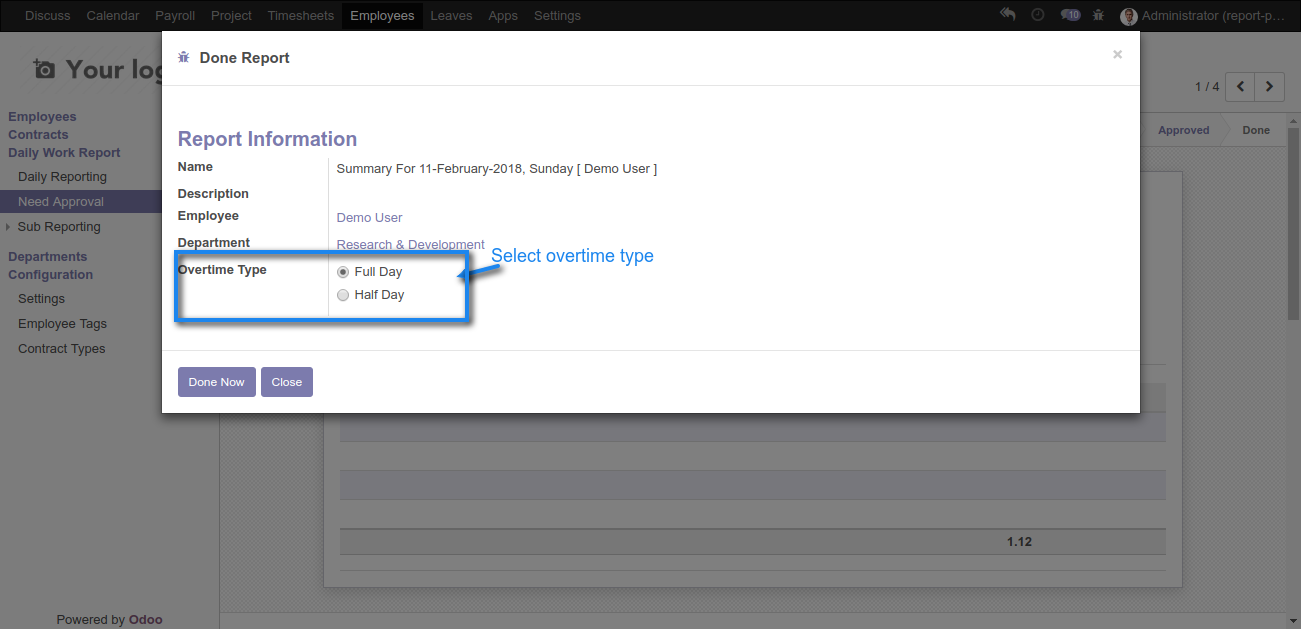Screen dimensions: 1301x629
Task: Click the bug icon in dialog title
Action: [183, 58]
